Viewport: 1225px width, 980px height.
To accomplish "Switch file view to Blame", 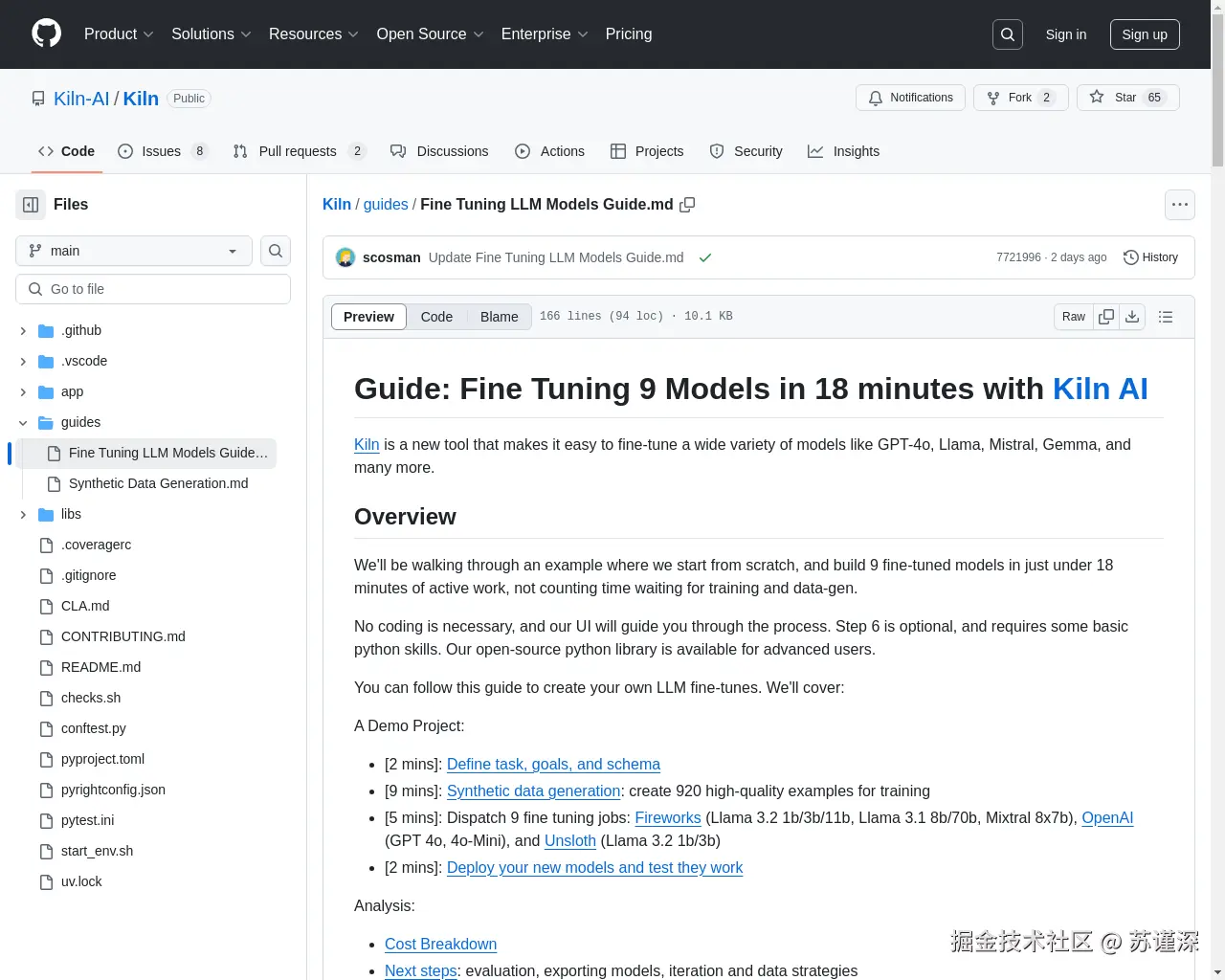I will click(x=499, y=317).
